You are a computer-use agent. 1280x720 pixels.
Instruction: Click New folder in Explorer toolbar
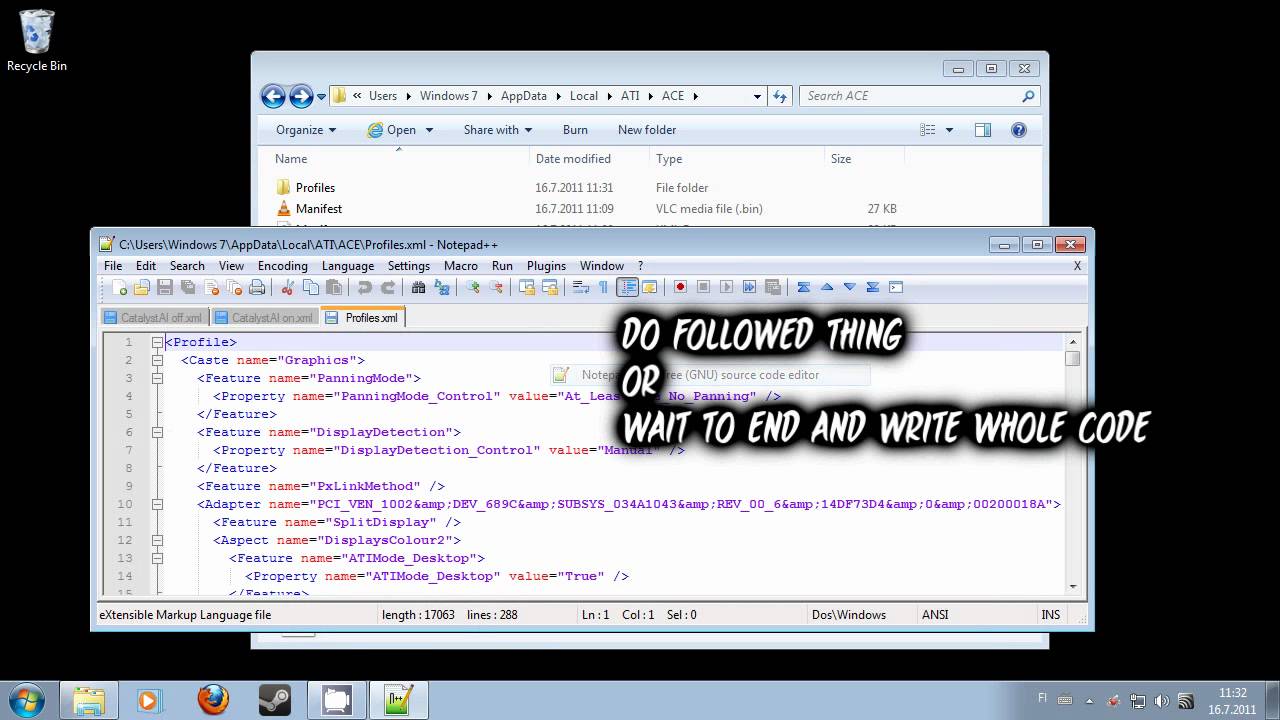647,130
